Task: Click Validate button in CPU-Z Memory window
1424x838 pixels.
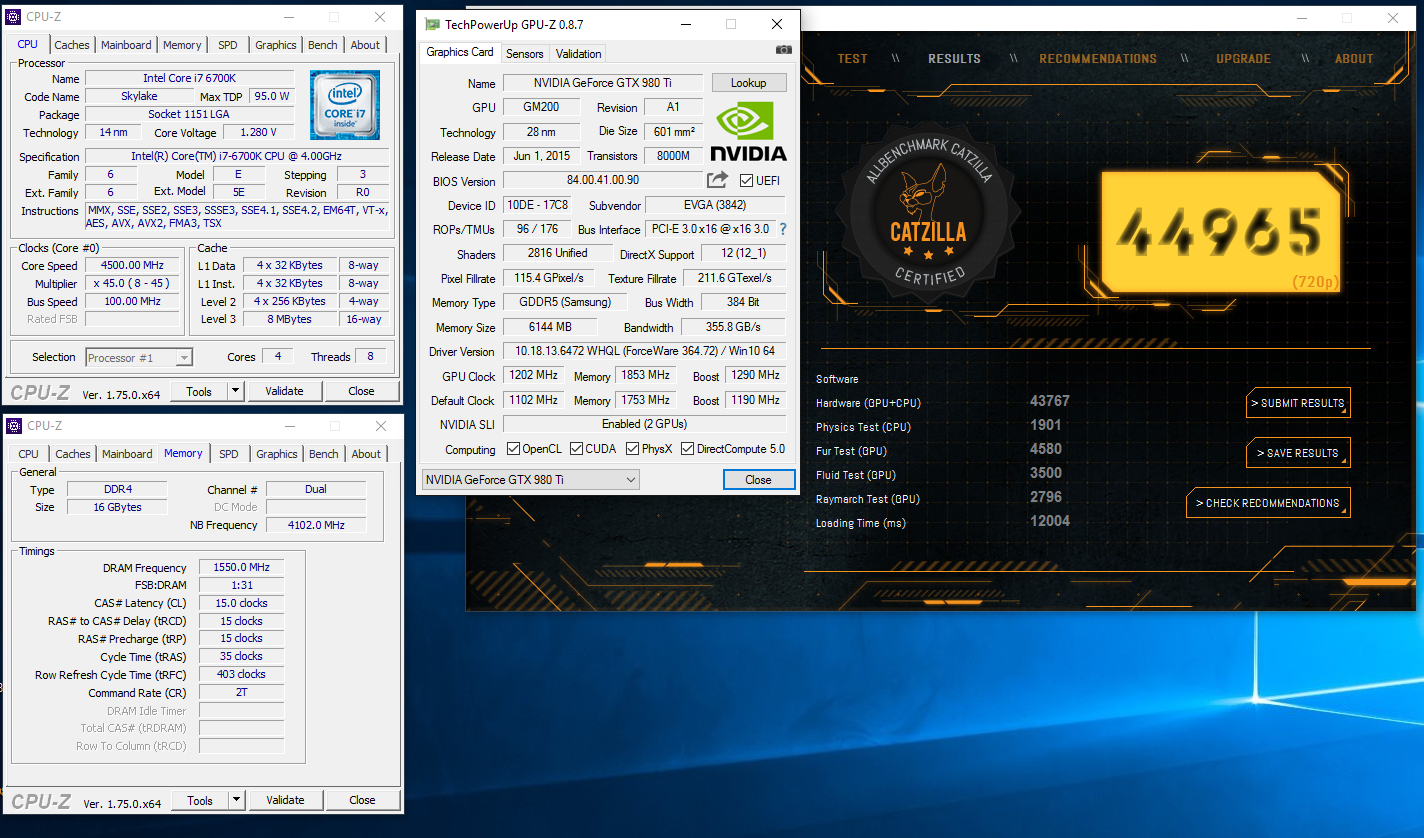Action: 285,800
